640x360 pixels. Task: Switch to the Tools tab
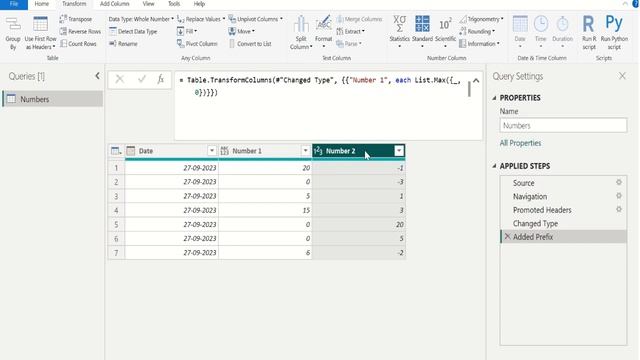(174, 4)
